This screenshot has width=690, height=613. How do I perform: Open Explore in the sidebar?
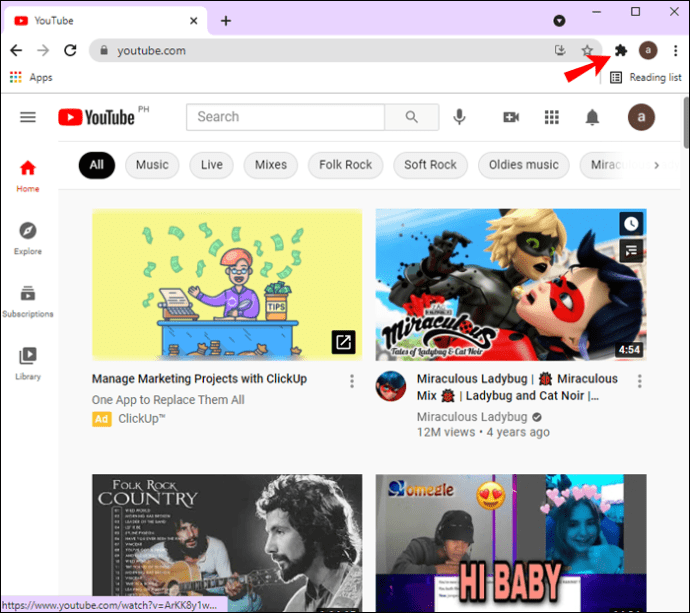(28, 239)
